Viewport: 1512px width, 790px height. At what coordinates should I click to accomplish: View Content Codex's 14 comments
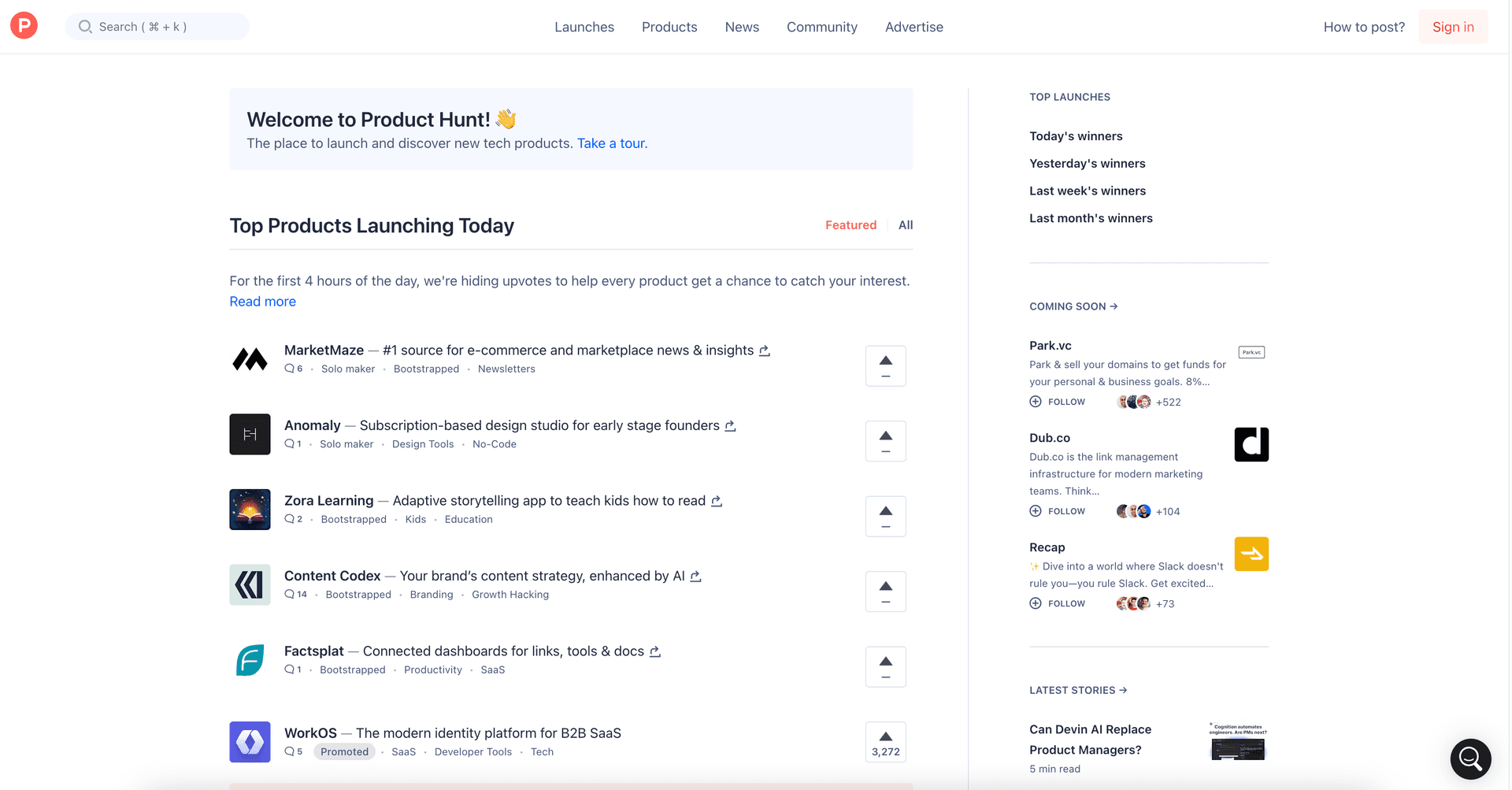(296, 595)
